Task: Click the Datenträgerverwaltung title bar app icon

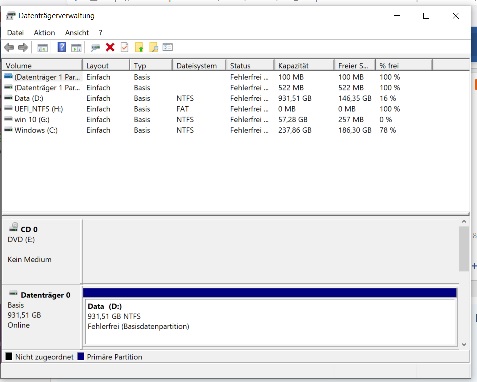Action: [11, 16]
